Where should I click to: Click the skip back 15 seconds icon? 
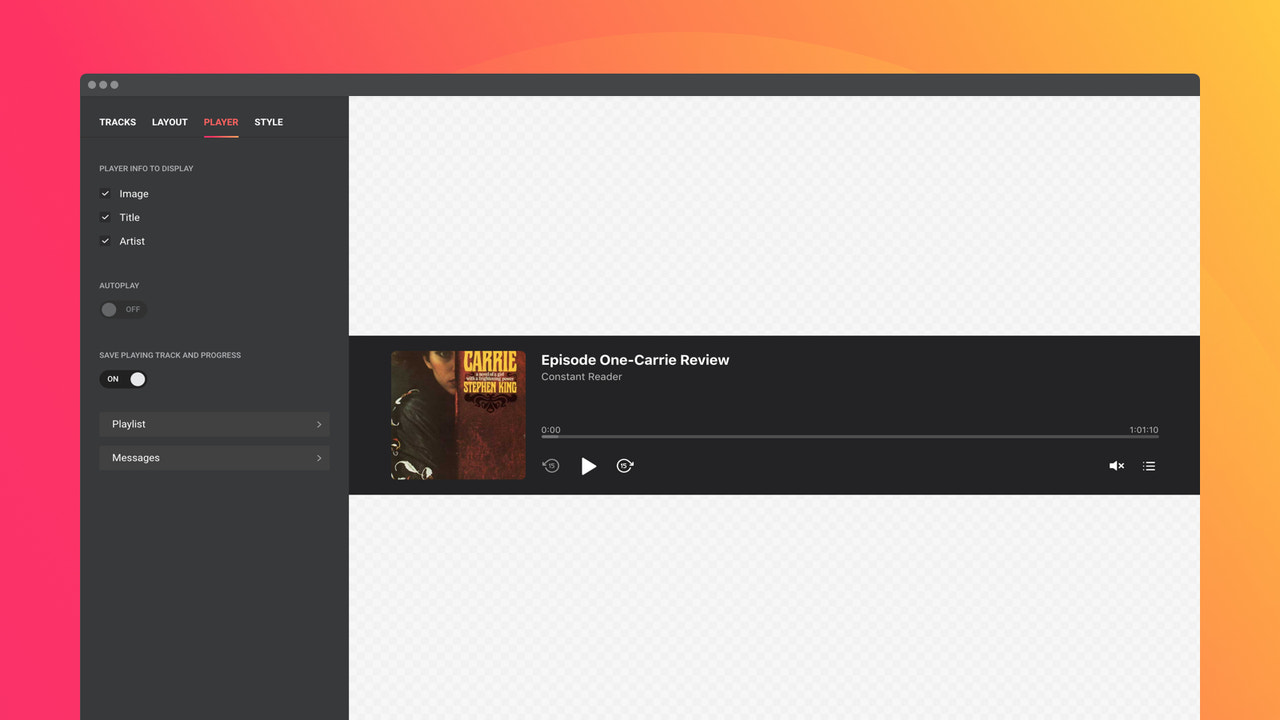(x=551, y=466)
